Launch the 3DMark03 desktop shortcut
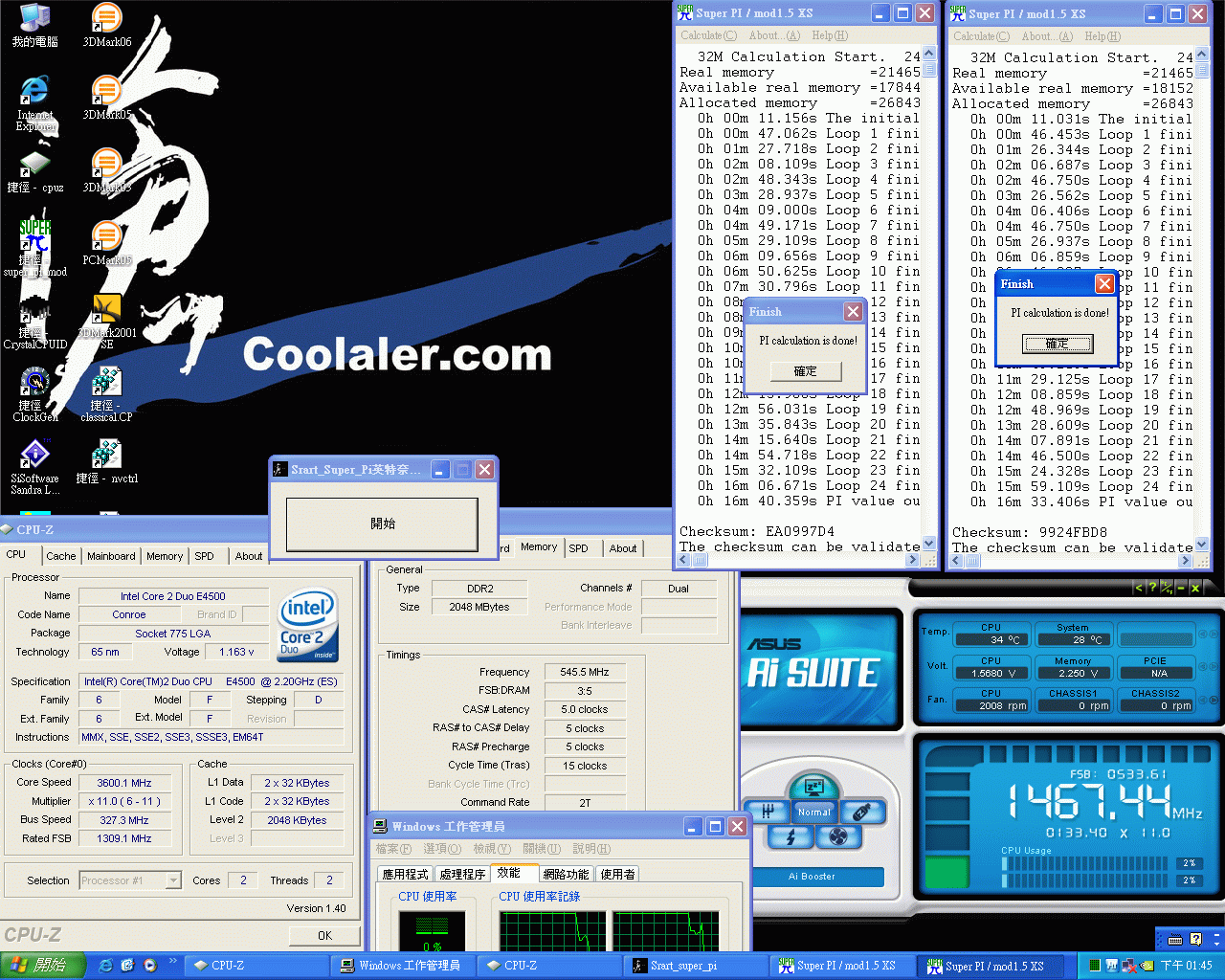 point(106,171)
